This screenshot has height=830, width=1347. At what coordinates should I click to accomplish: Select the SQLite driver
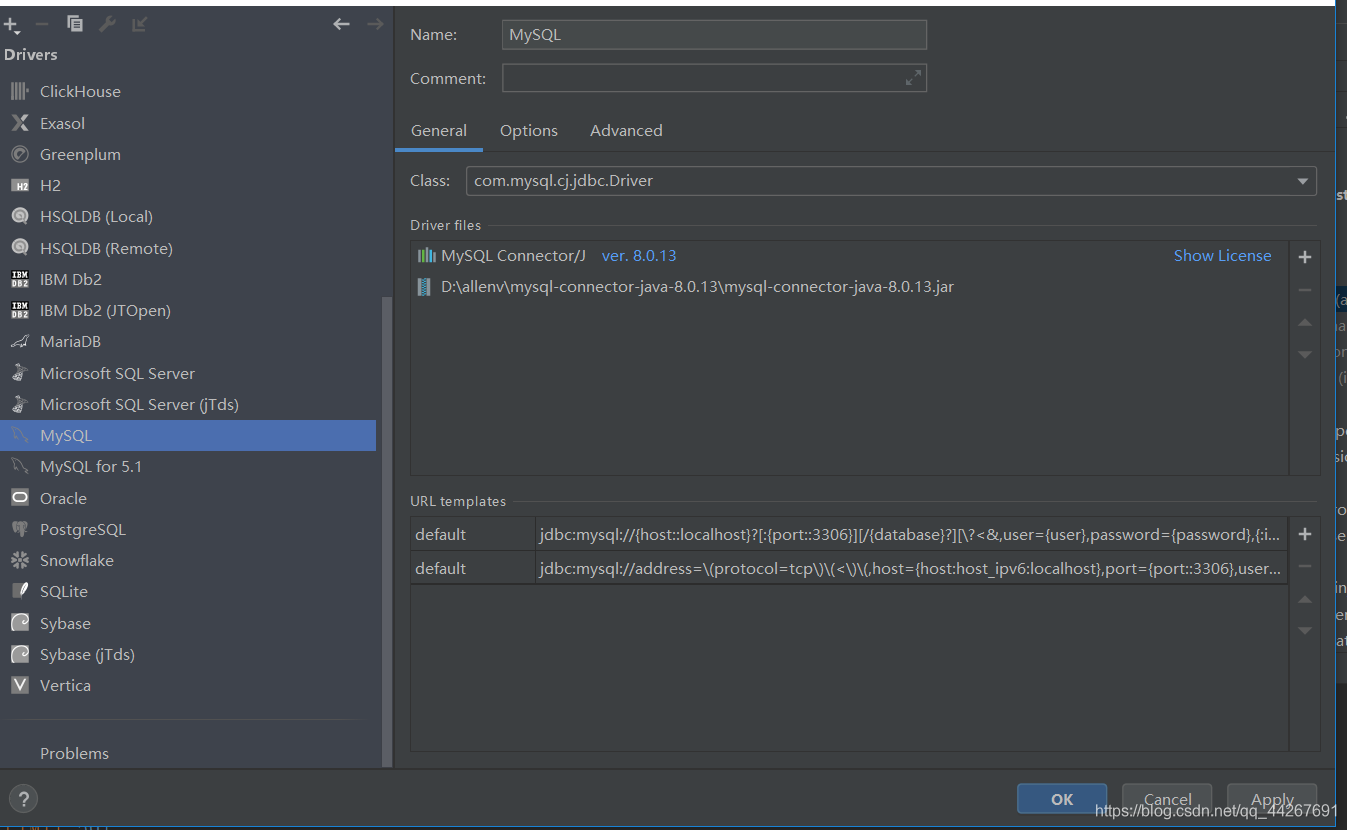(x=188, y=591)
